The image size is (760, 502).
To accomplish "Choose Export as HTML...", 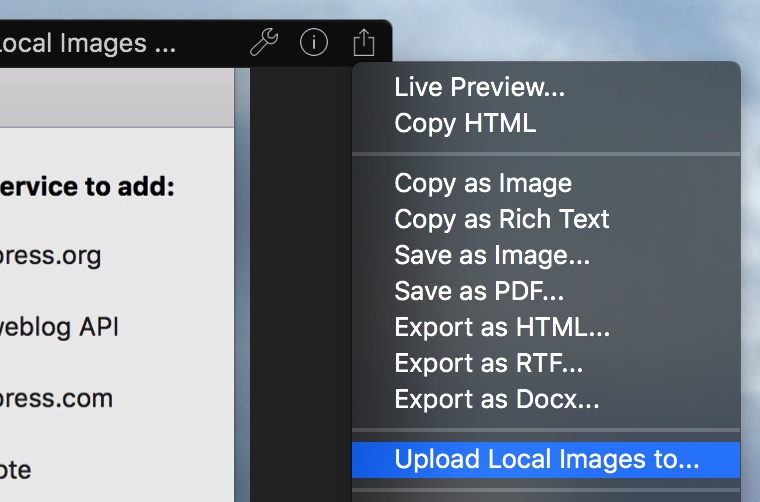I will click(x=546, y=327).
